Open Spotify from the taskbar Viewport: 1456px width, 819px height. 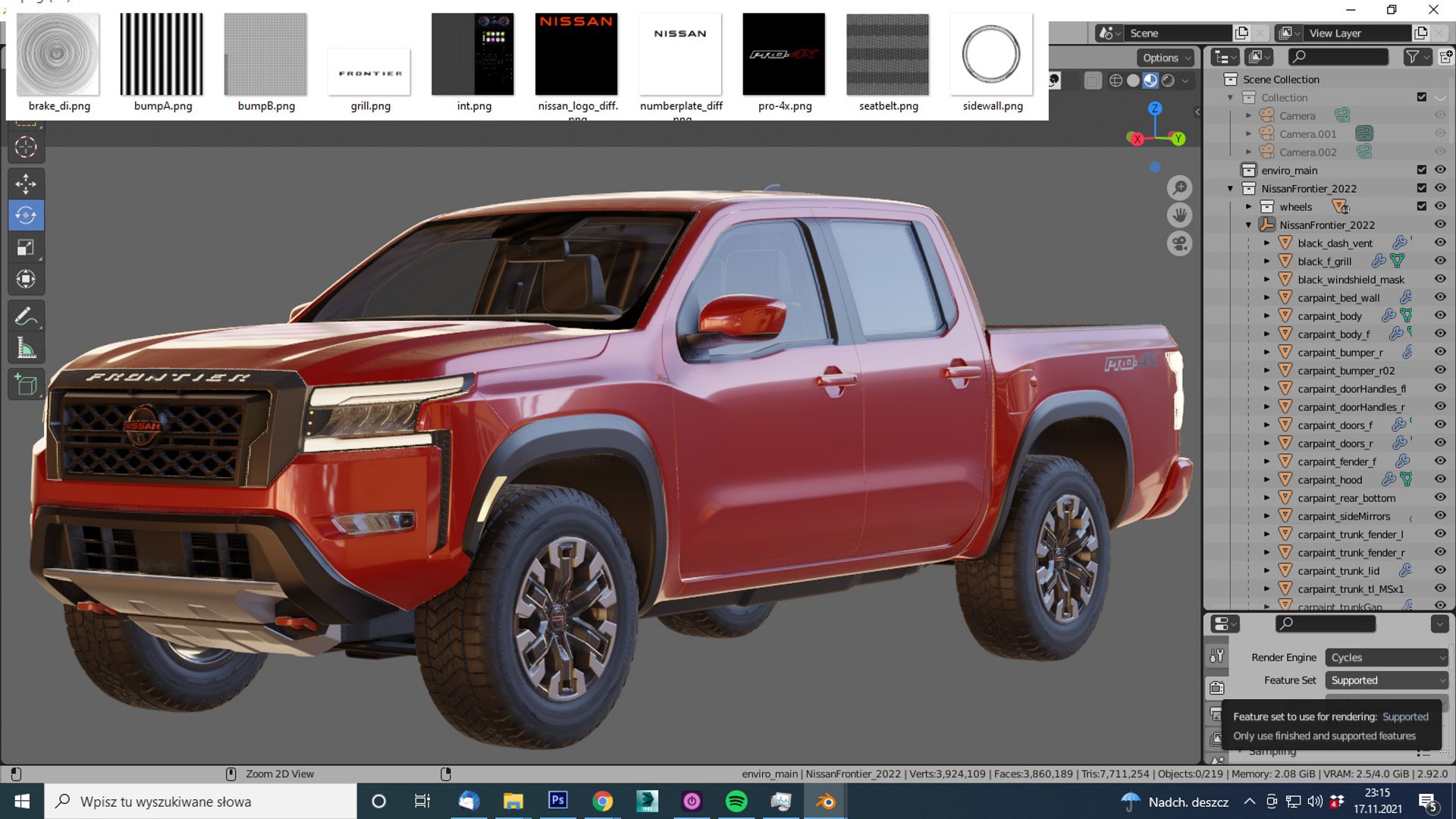point(736,802)
